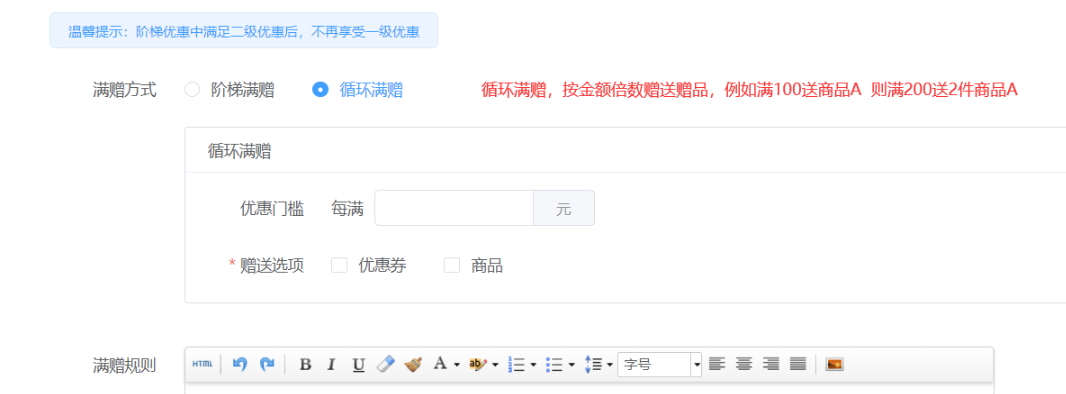Open the 字号 font size dropdown

[659, 365]
